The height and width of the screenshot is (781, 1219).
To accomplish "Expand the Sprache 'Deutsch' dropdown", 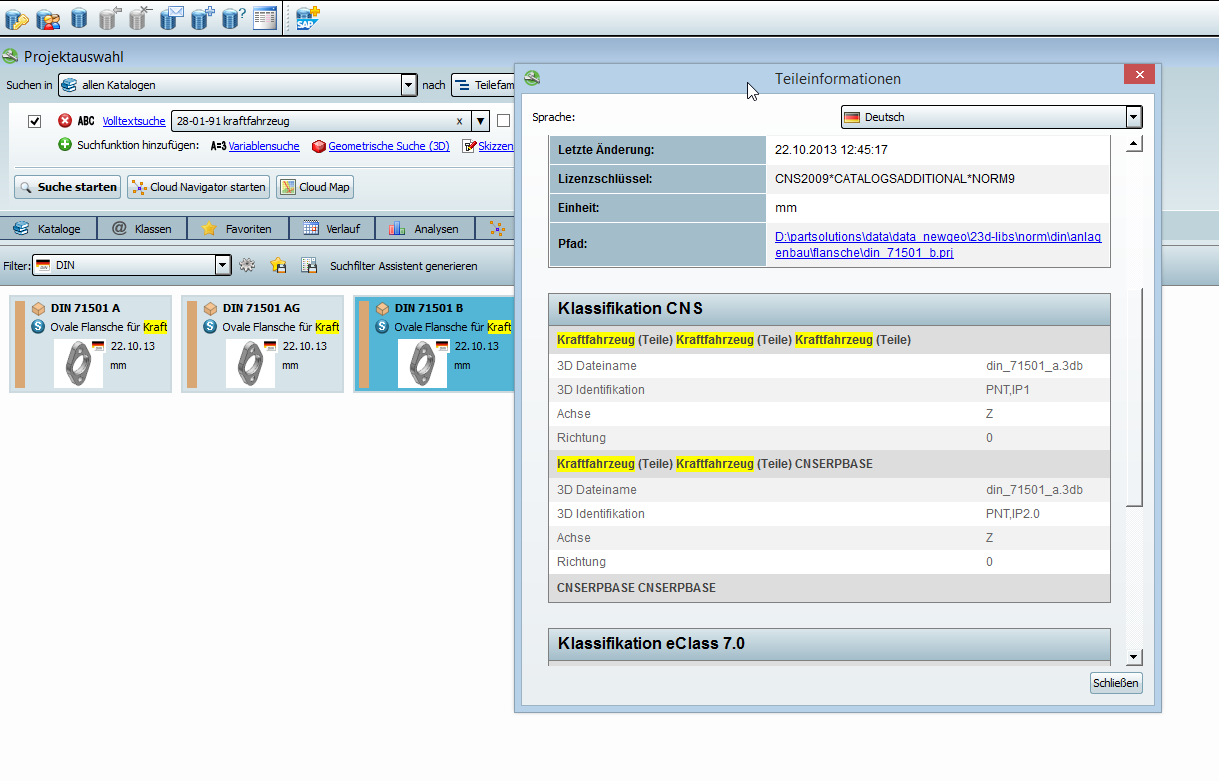I will [x=1133, y=117].
